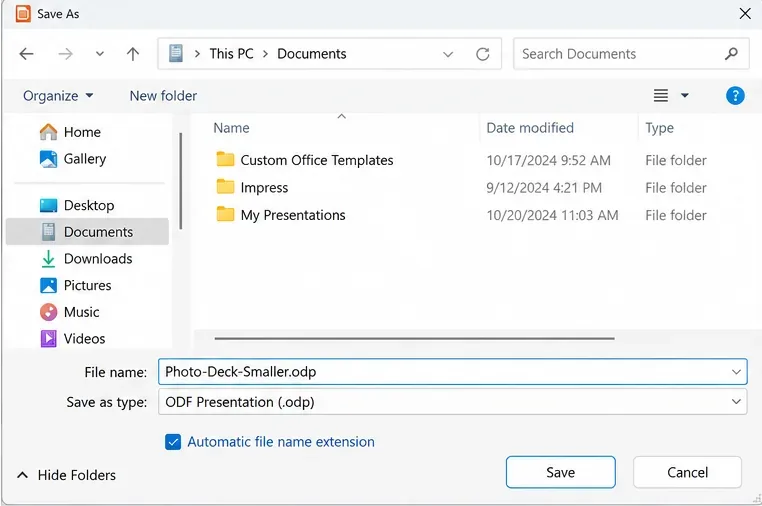Select This PC in breadcrumb path
The width and height of the screenshot is (762, 506).
point(231,53)
